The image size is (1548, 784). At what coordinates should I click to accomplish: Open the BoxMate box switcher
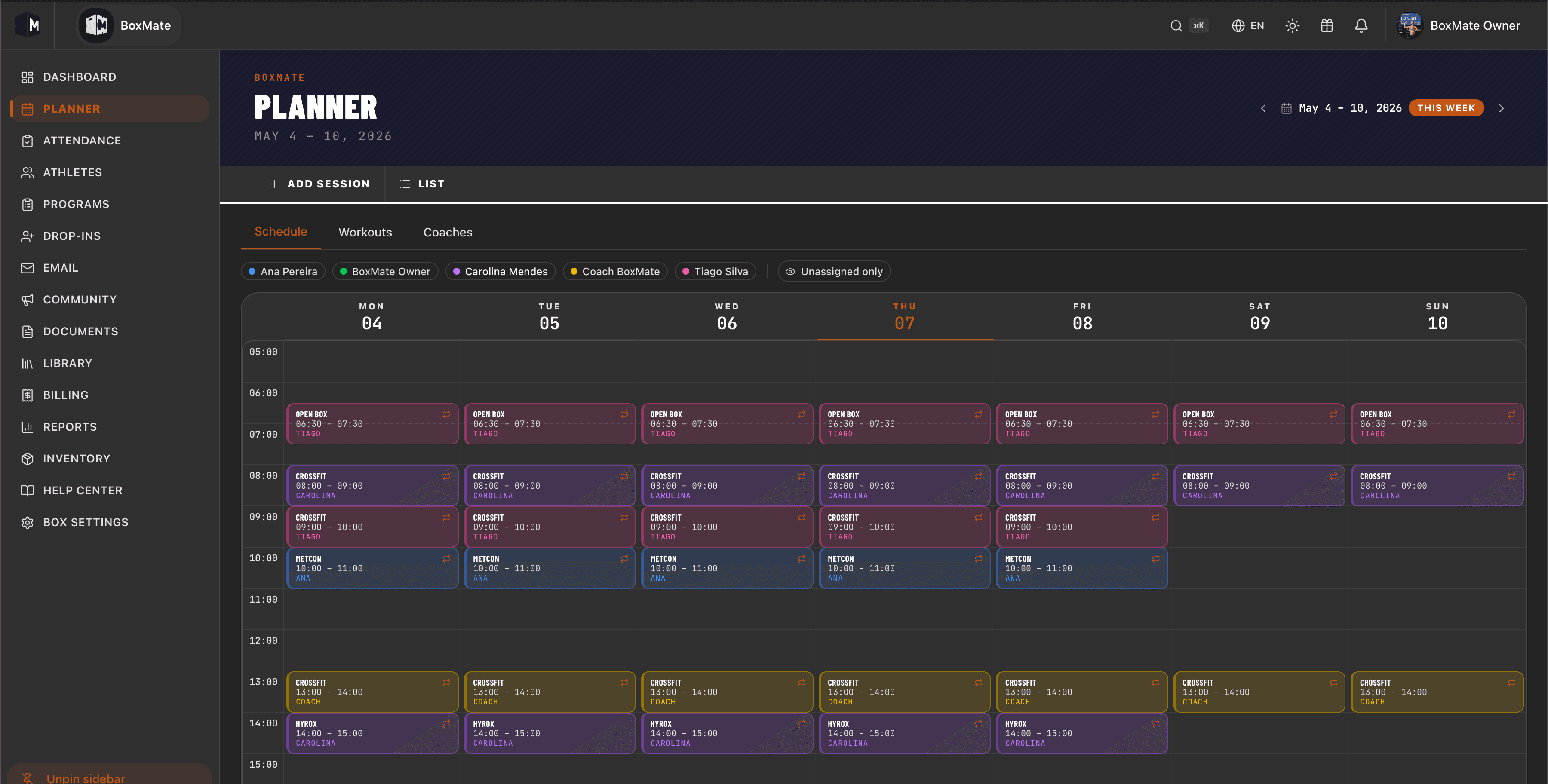[128, 25]
